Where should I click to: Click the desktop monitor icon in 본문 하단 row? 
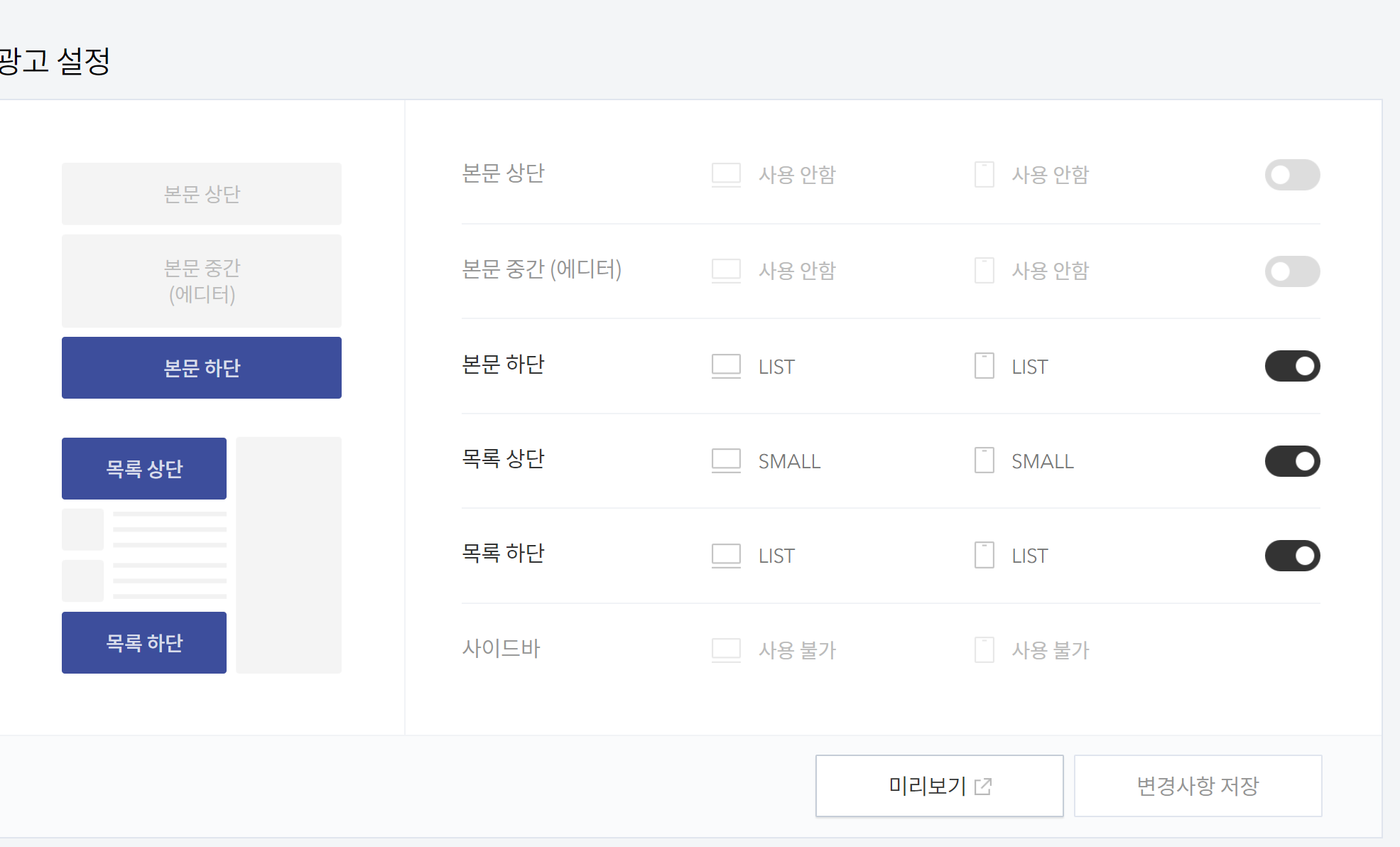click(x=726, y=366)
